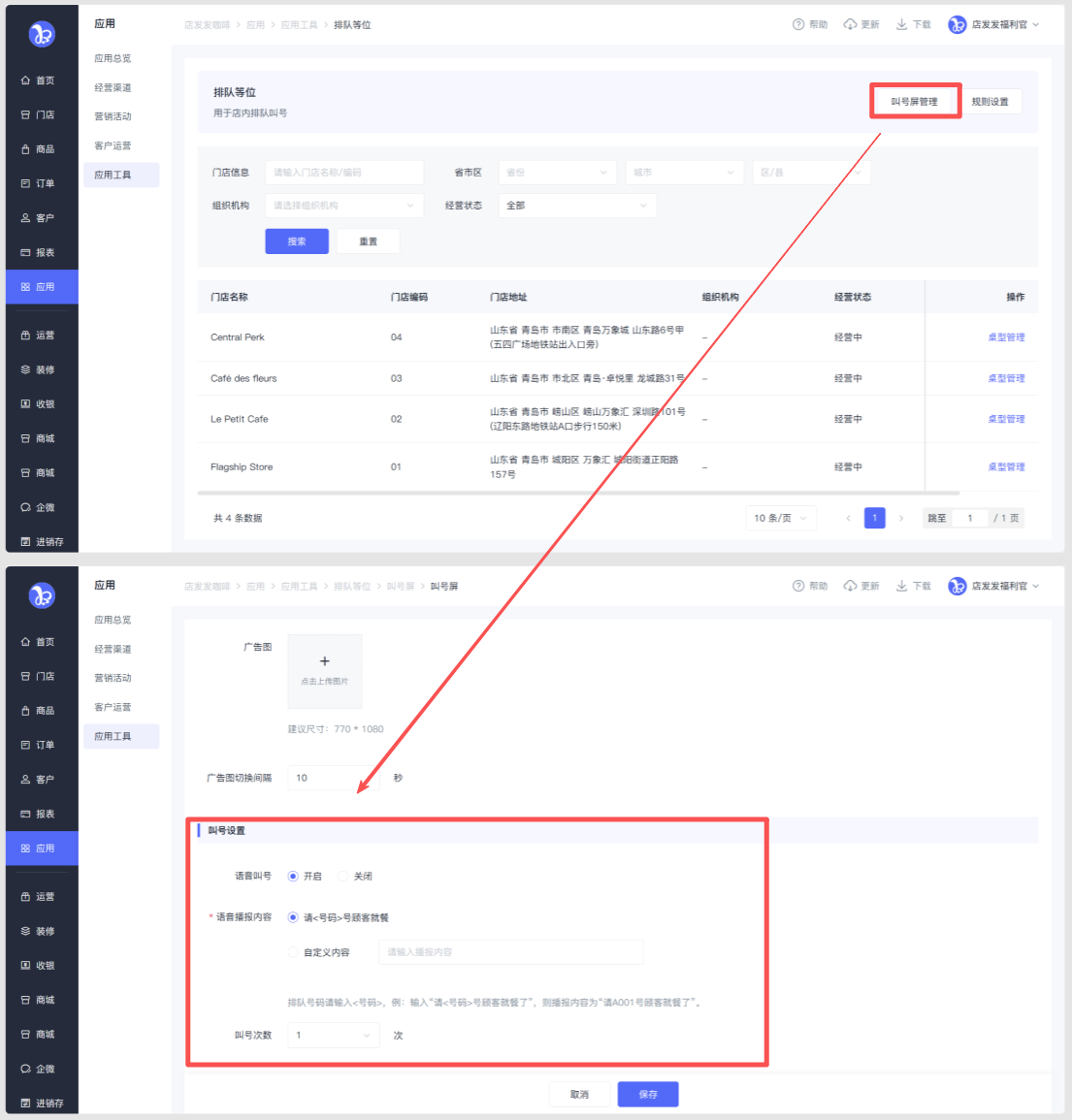Click 更新 cloud icon on 叫号屏 settings page
This screenshot has height=1120, width=1072.
click(850, 586)
